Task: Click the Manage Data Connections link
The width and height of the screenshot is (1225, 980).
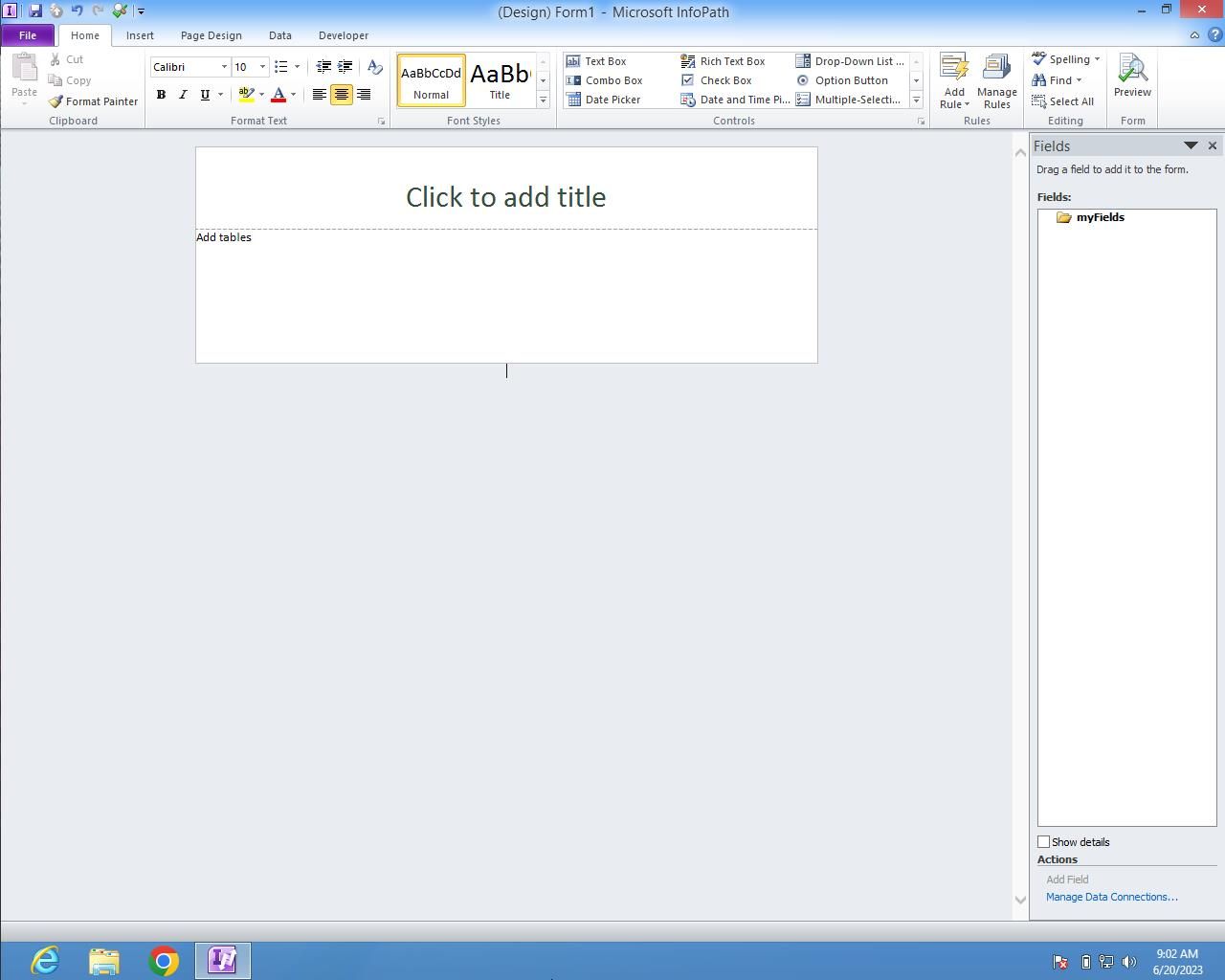Action: click(1111, 897)
